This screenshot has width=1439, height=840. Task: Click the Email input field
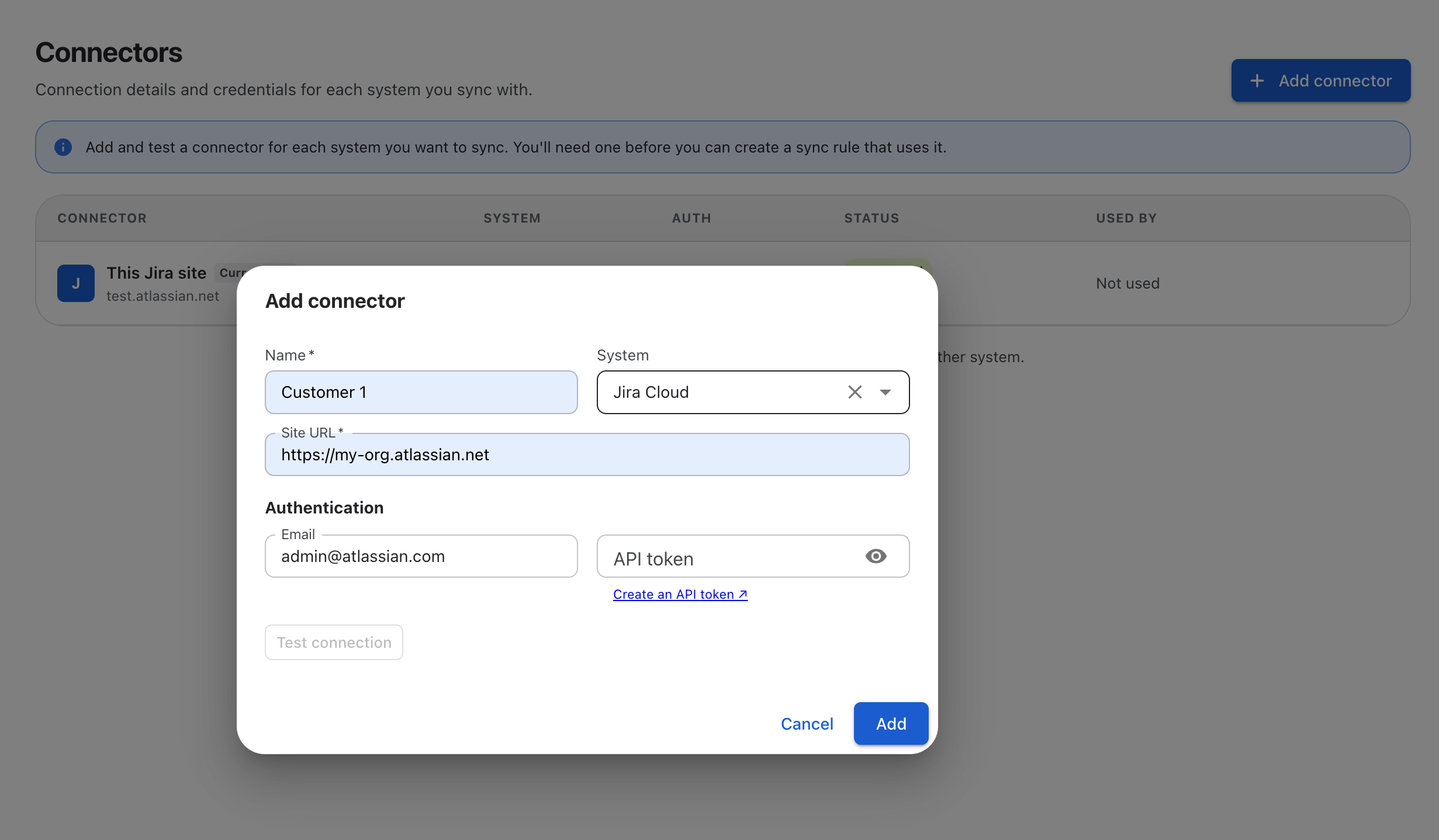(x=421, y=556)
